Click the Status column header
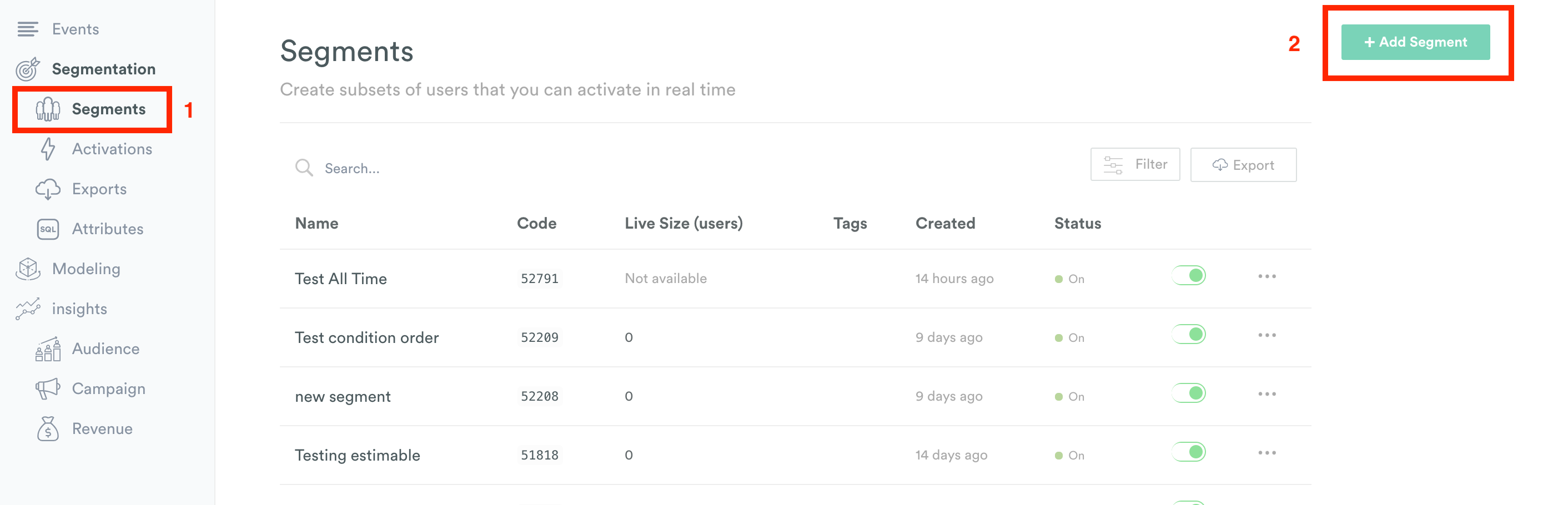This screenshot has height=505, width=1568. click(1077, 224)
